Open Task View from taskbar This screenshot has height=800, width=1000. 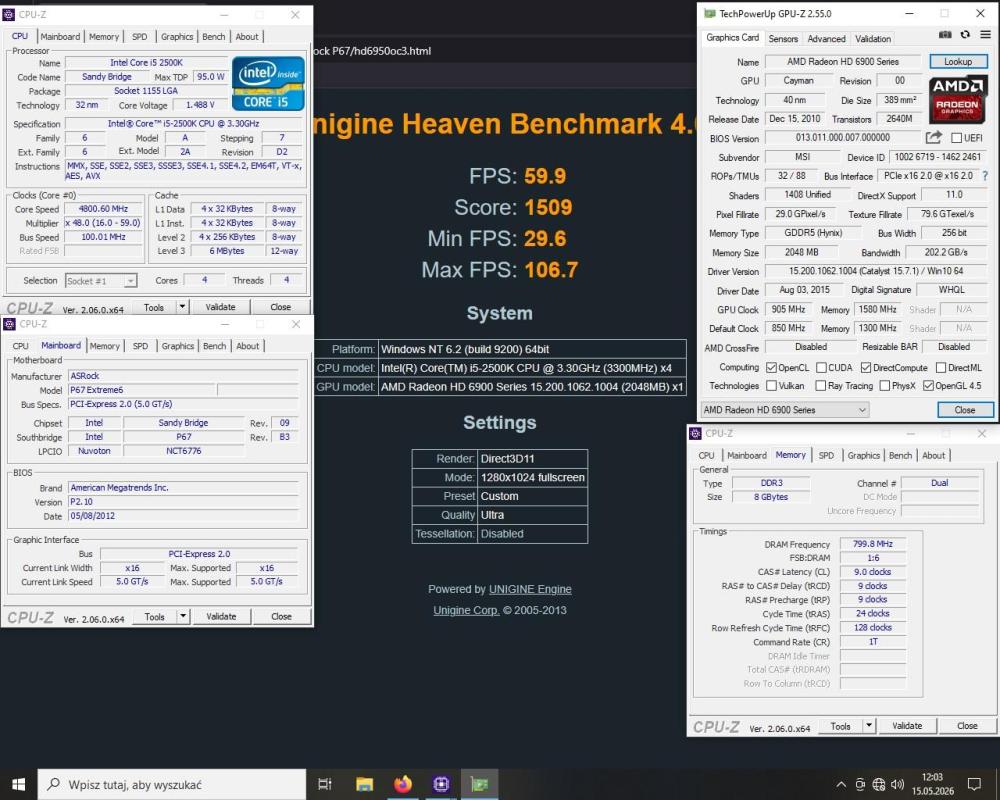[325, 784]
